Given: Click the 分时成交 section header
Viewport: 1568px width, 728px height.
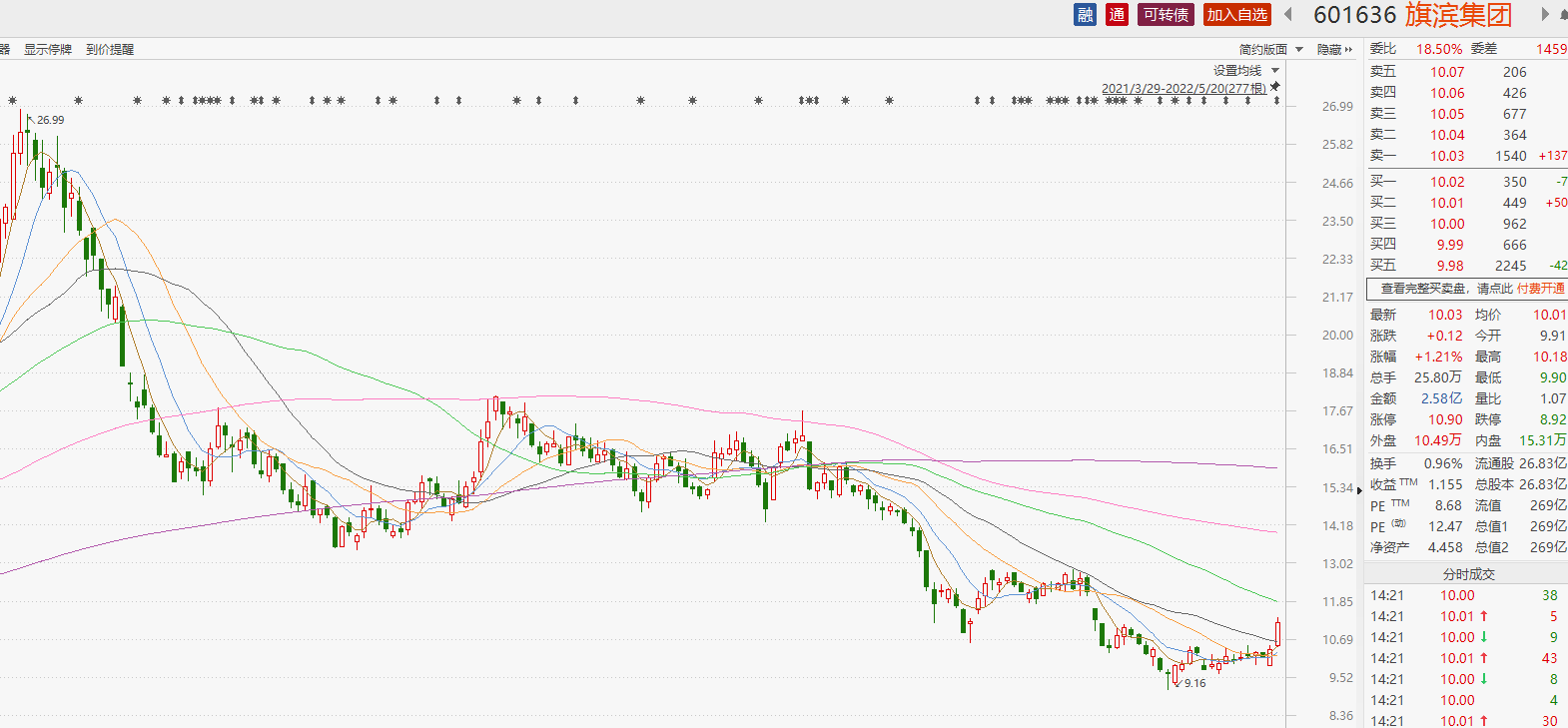Looking at the screenshot, I should [x=1468, y=574].
